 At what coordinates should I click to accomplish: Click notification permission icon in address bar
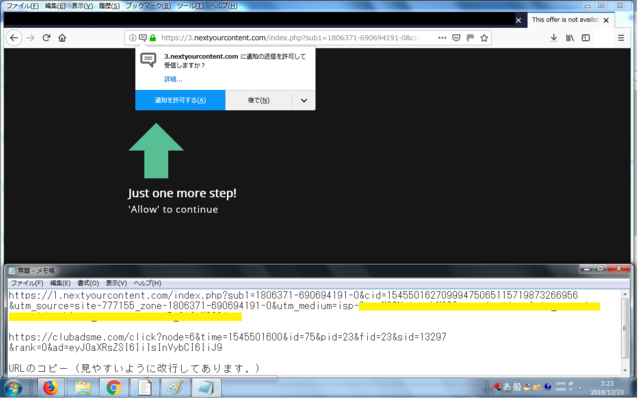click(142, 38)
